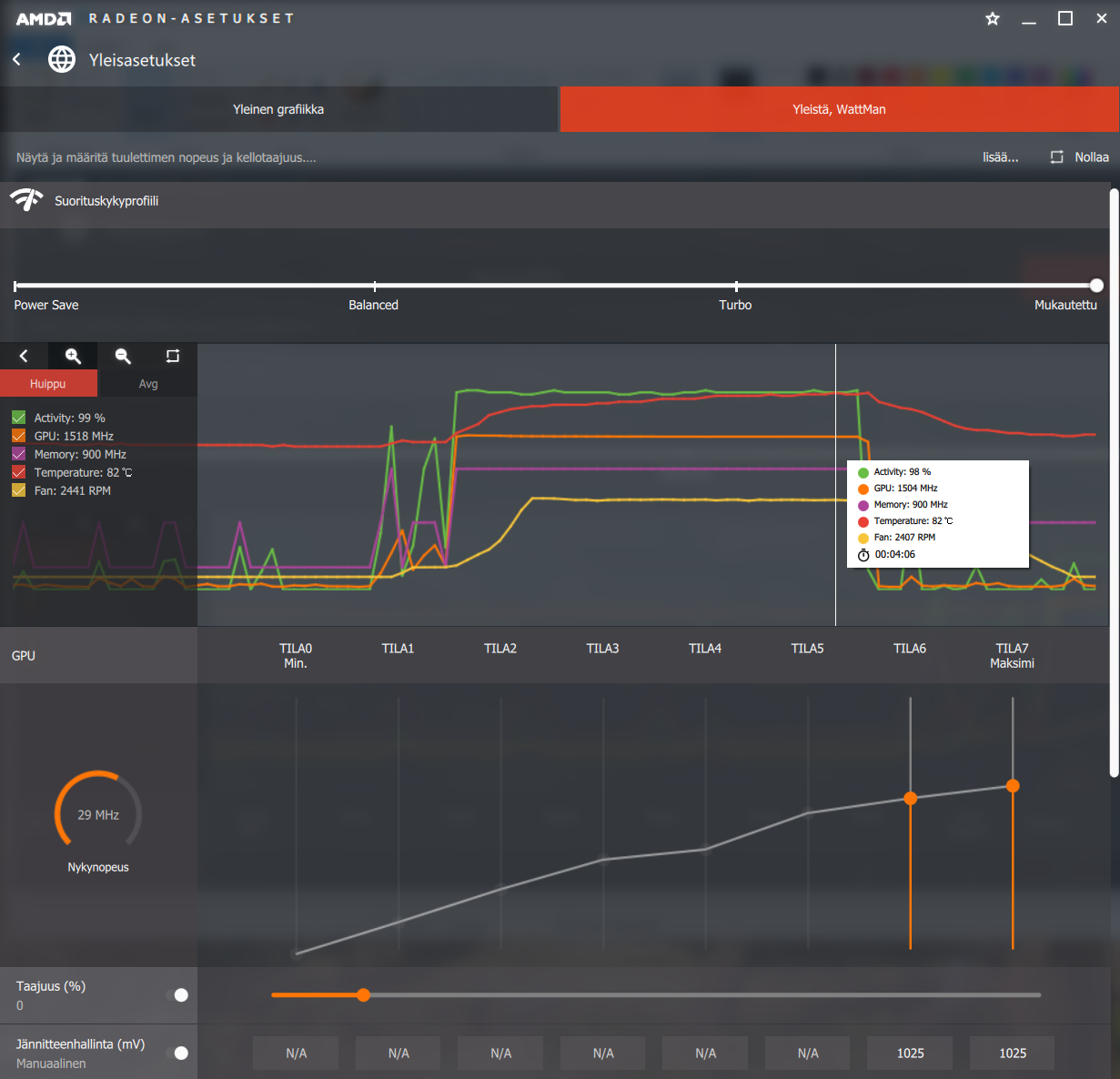This screenshot has width=1120, height=1079.
Task: Click the TILA3 N/A voltage field
Action: [603, 1053]
